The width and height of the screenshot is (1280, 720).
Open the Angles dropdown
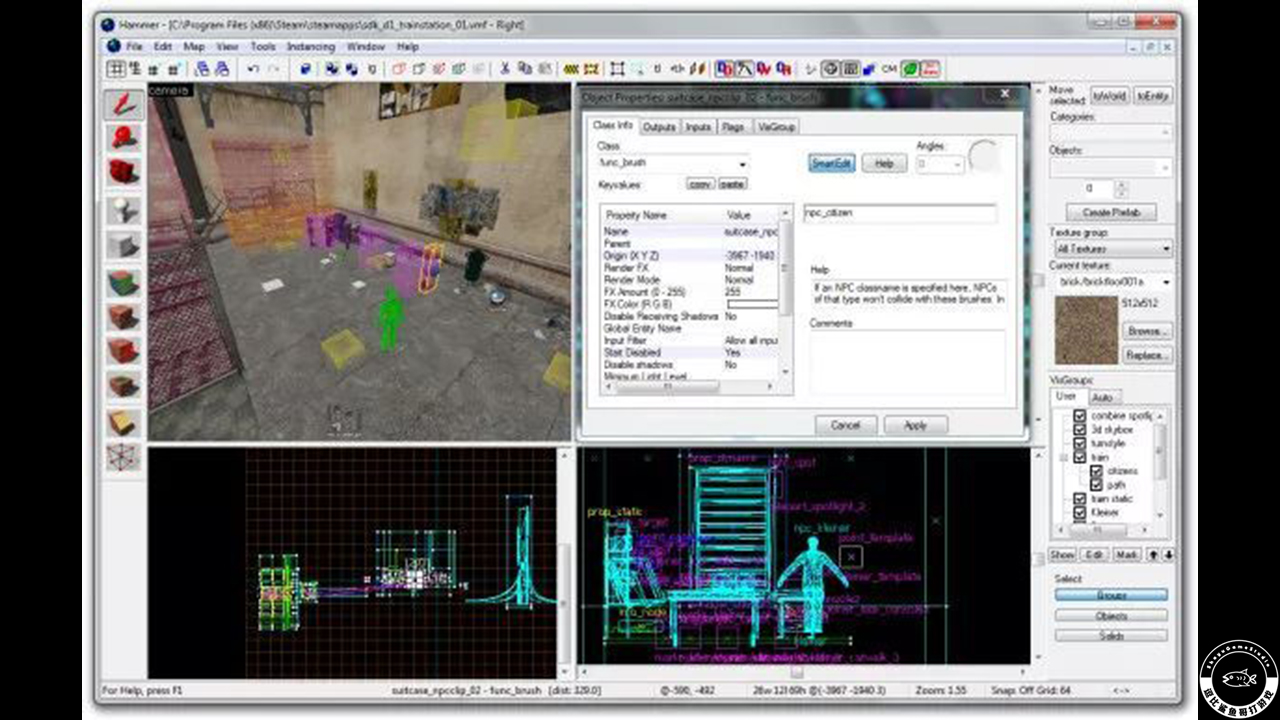[x=957, y=163]
